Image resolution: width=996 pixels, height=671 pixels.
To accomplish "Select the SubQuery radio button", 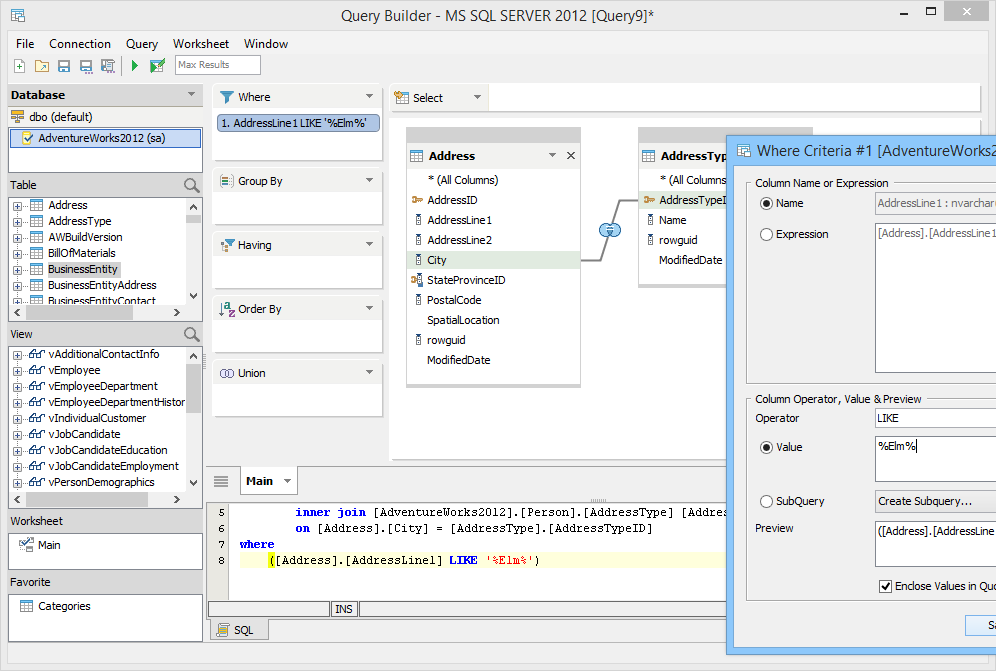I will [766, 501].
